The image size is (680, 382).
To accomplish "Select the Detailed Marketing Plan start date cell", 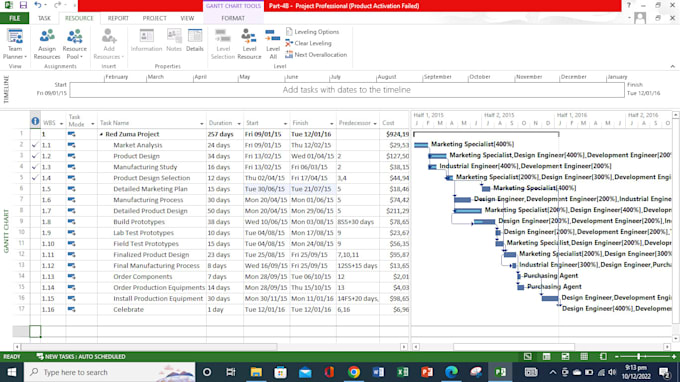I will 266,189.
